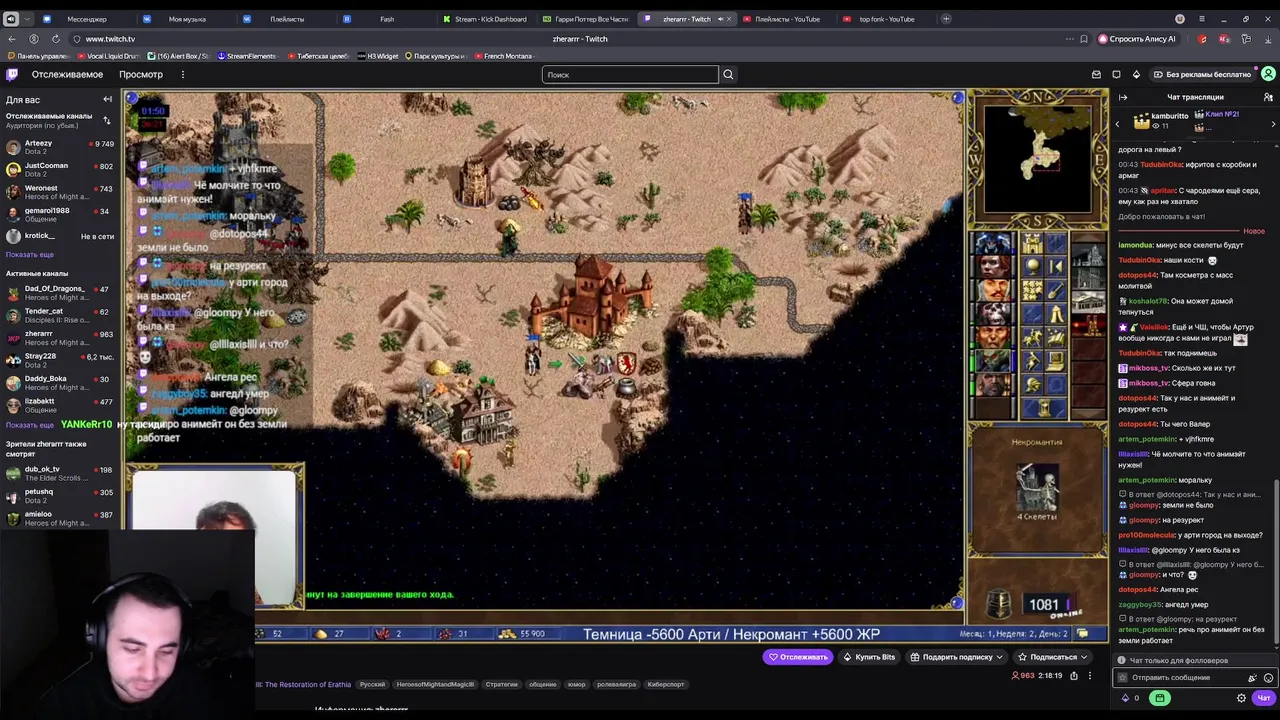1280x720 pixels.
Task: Bookmark page via address bar bookmark icon
Action: click(x=1083, y=39)
